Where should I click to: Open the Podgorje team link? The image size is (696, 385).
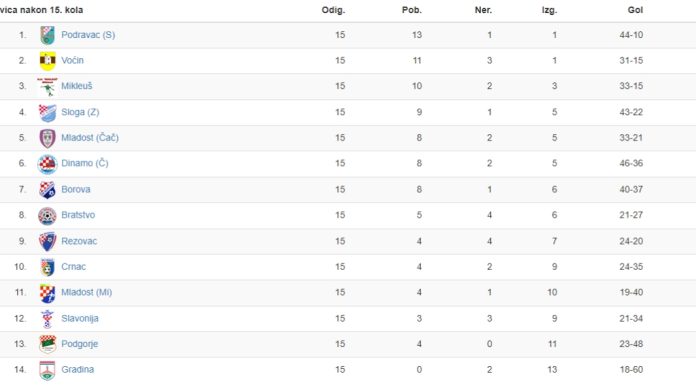pyautogui.click(x=79, y=344)
